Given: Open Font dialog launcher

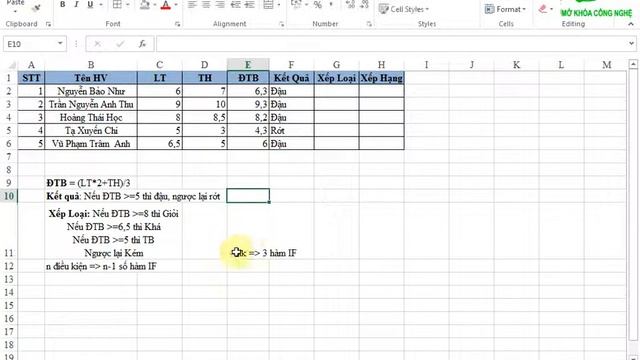Looking at the screenshot, I should click(178, 24).
